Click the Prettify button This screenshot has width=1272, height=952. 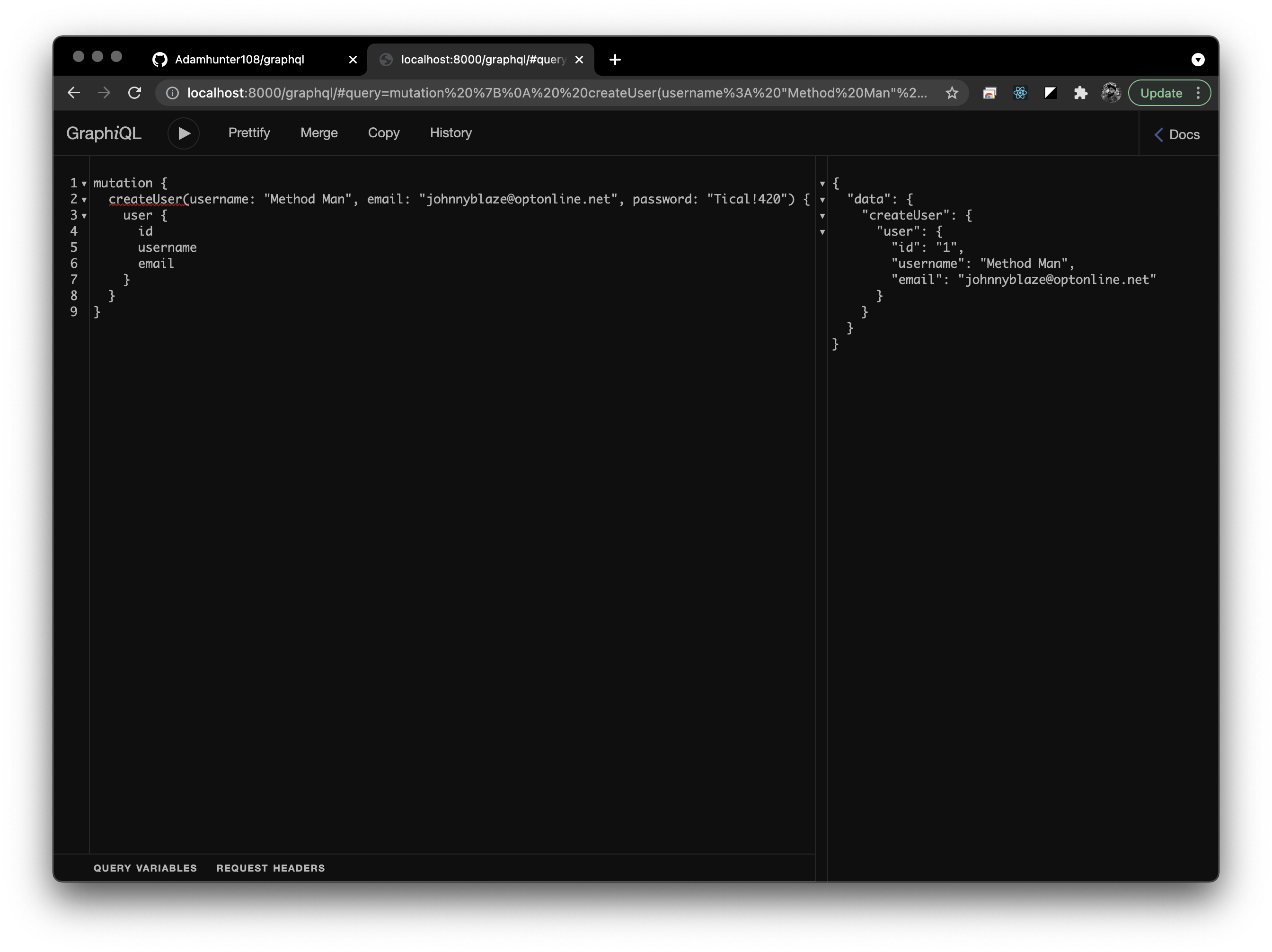pos(249,133)
